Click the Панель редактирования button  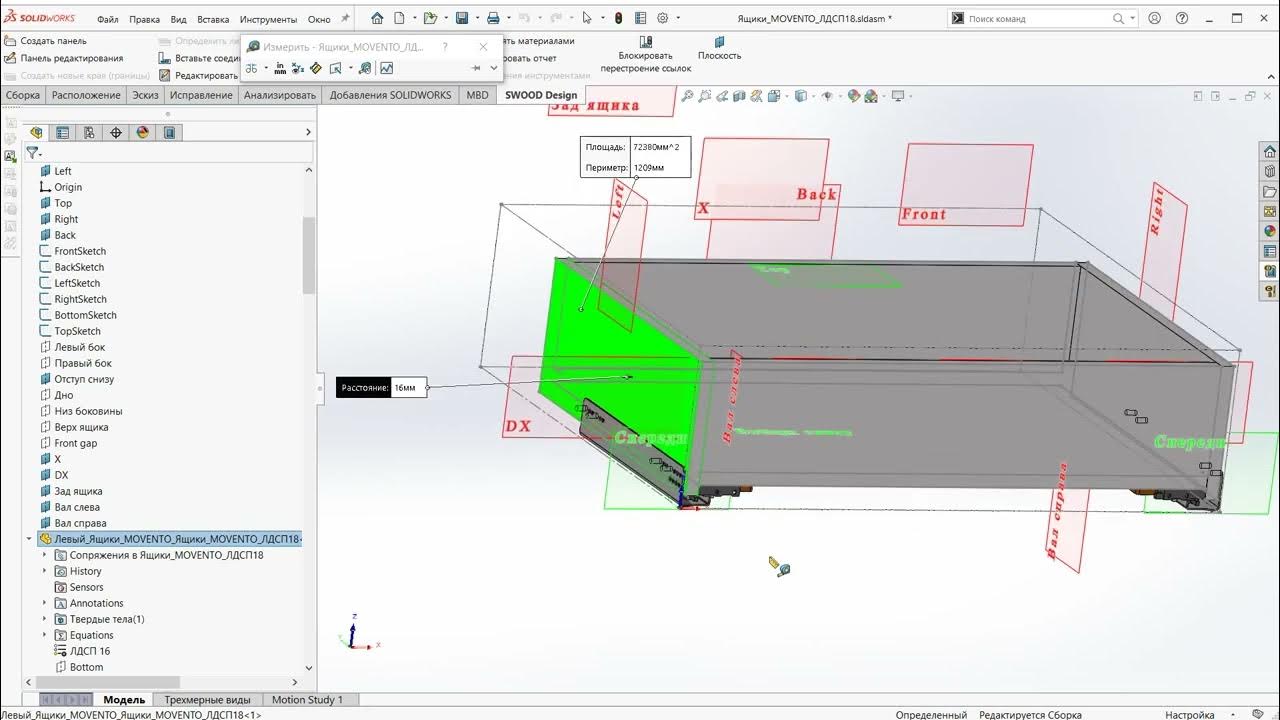pyautogui.click(x=64, y=58)
